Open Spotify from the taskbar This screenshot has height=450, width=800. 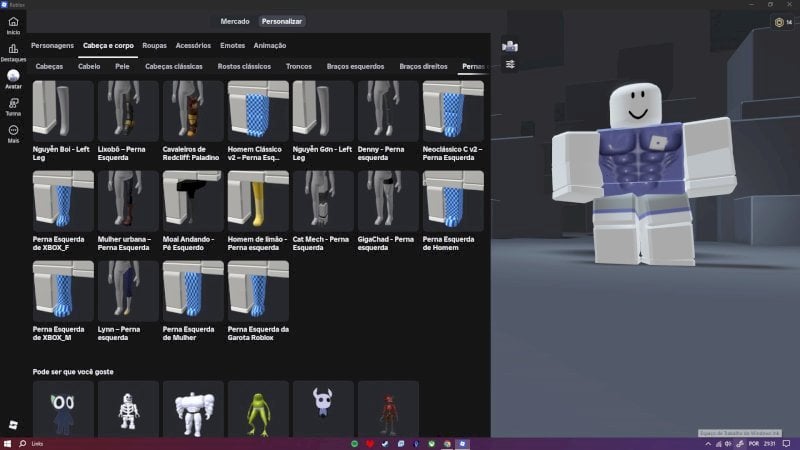tap(355, 444)
